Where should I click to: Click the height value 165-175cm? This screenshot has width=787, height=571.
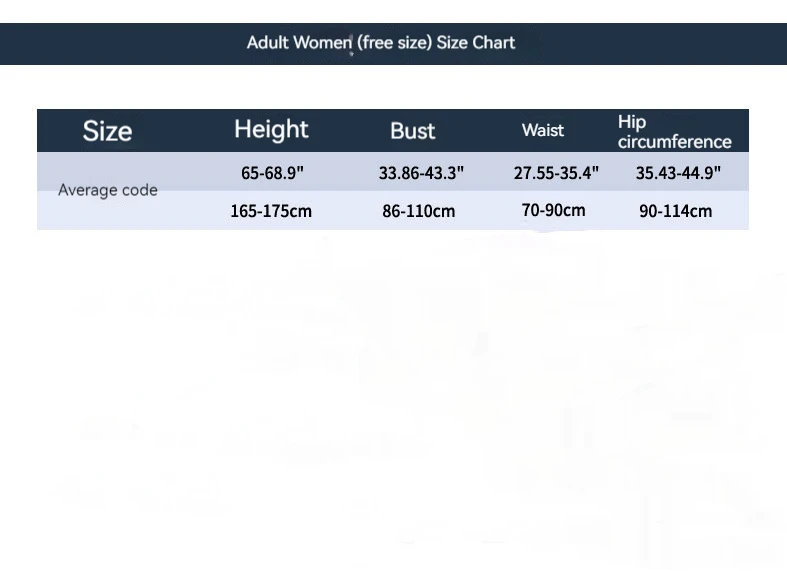point(271,211)
